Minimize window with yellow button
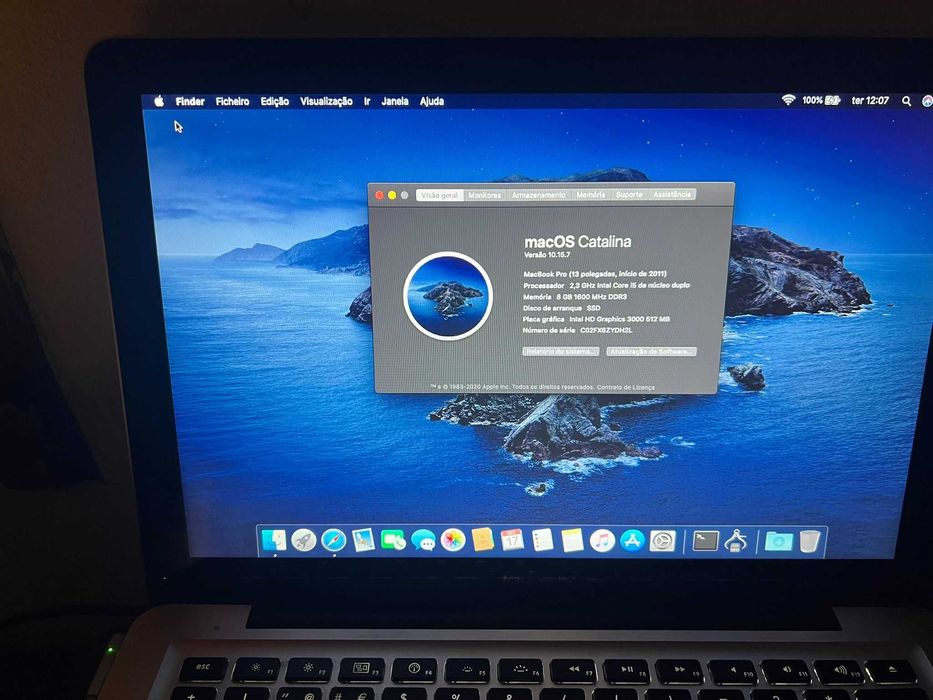933x700 pixels. pos(392,195)
